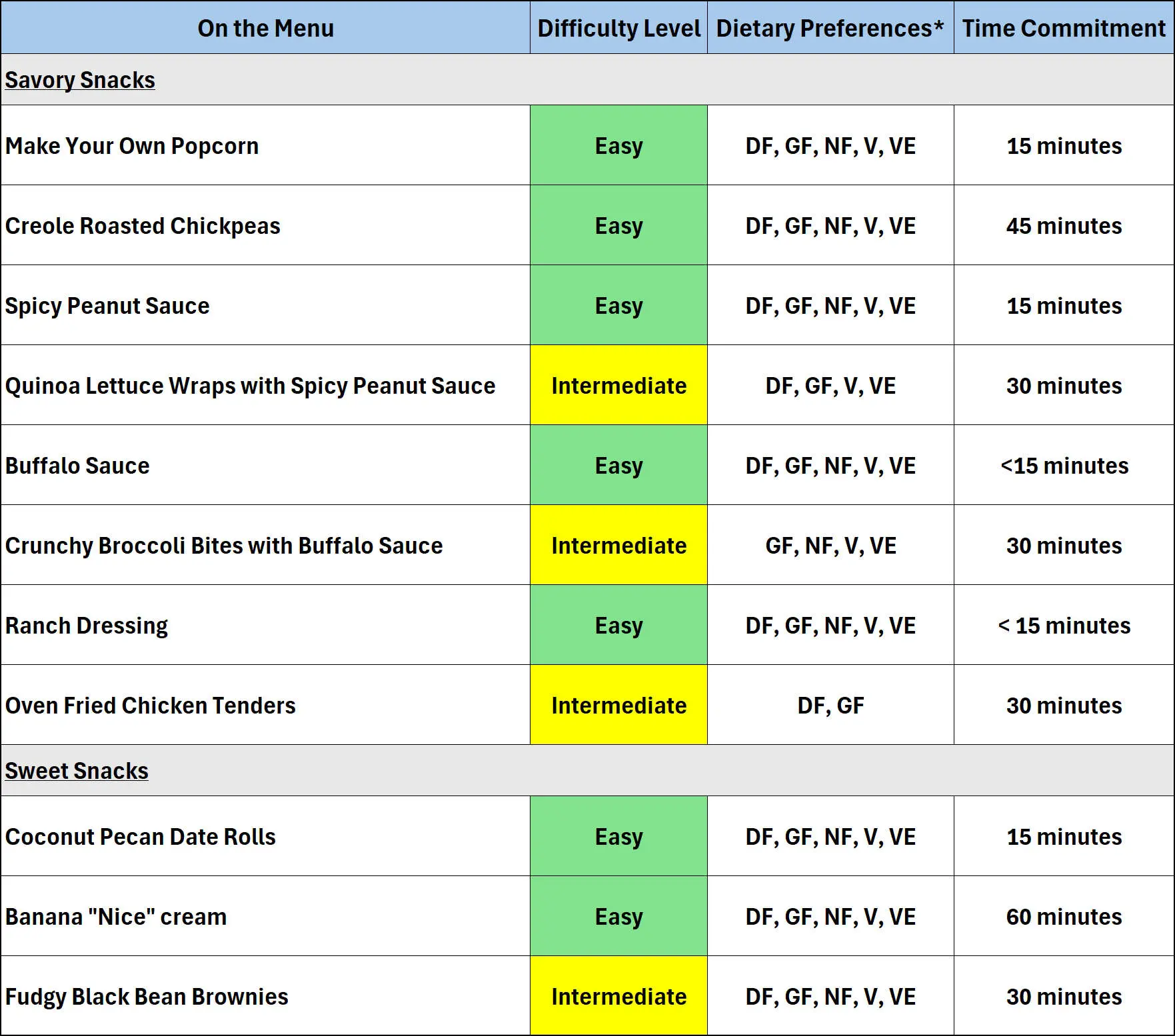Select the dietary preferences cell for Popcorn
Image resolution: width=1175 pixels, height=1036 pixels.
point(830,145)
